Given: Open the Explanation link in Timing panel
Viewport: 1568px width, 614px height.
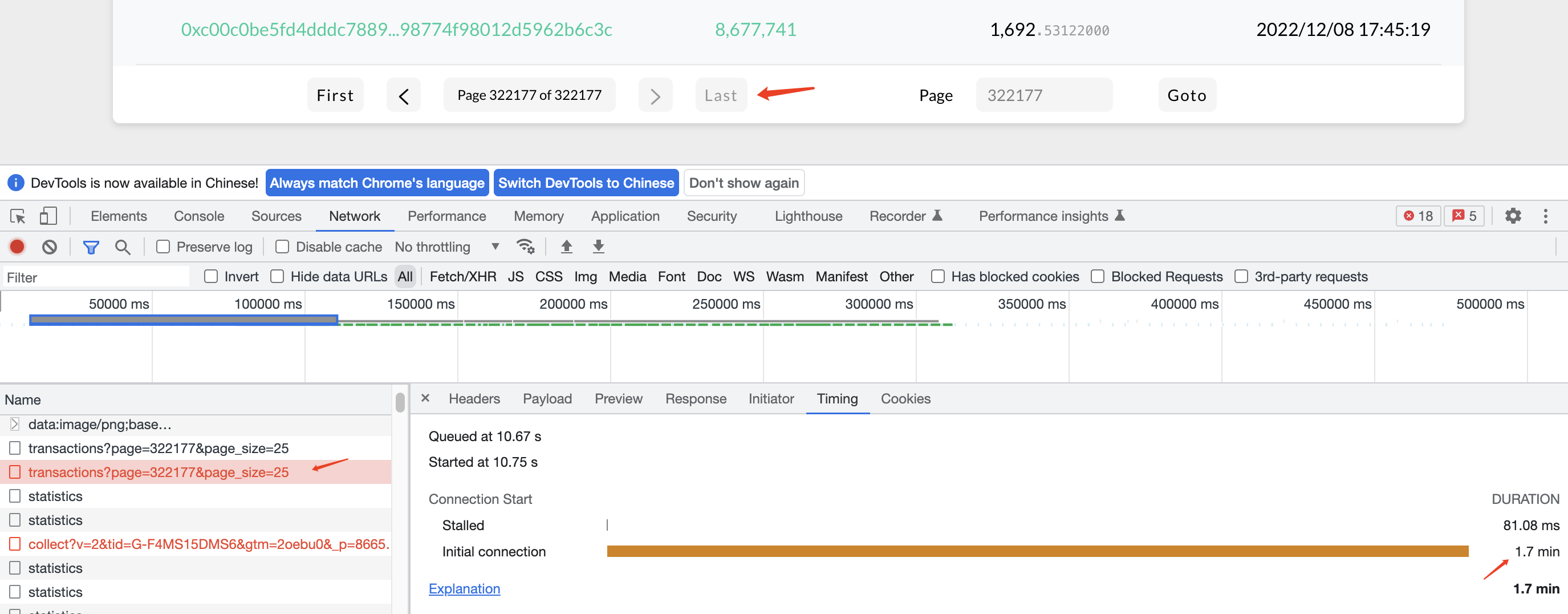Looking at the screenshot, I should tap(465, 588).
